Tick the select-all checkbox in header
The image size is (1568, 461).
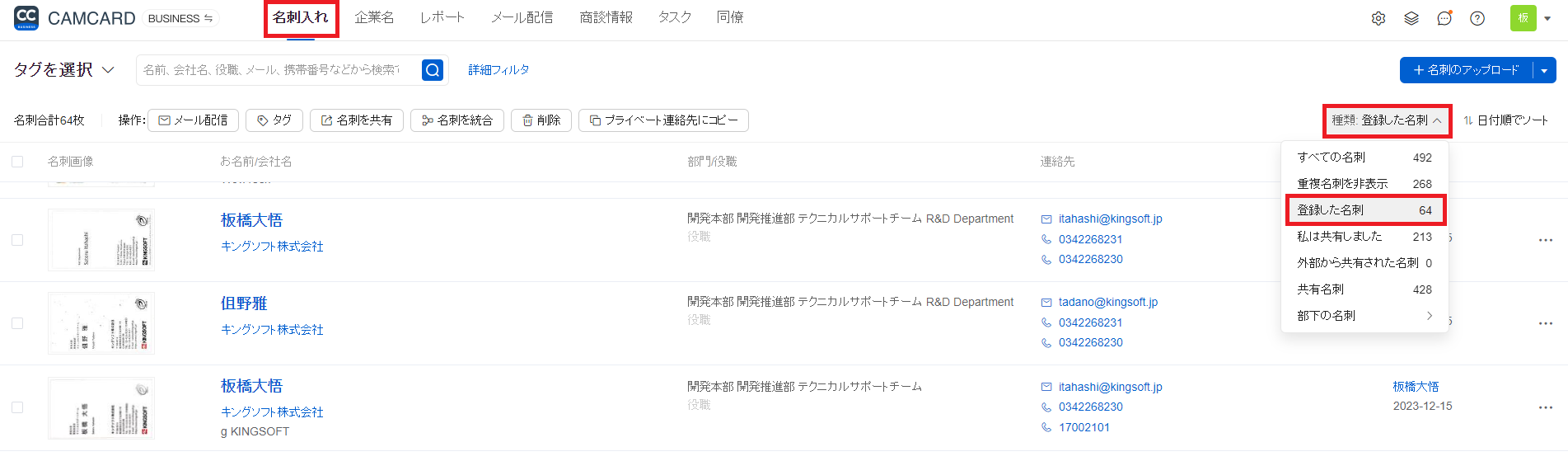click(x=17, y=162)
